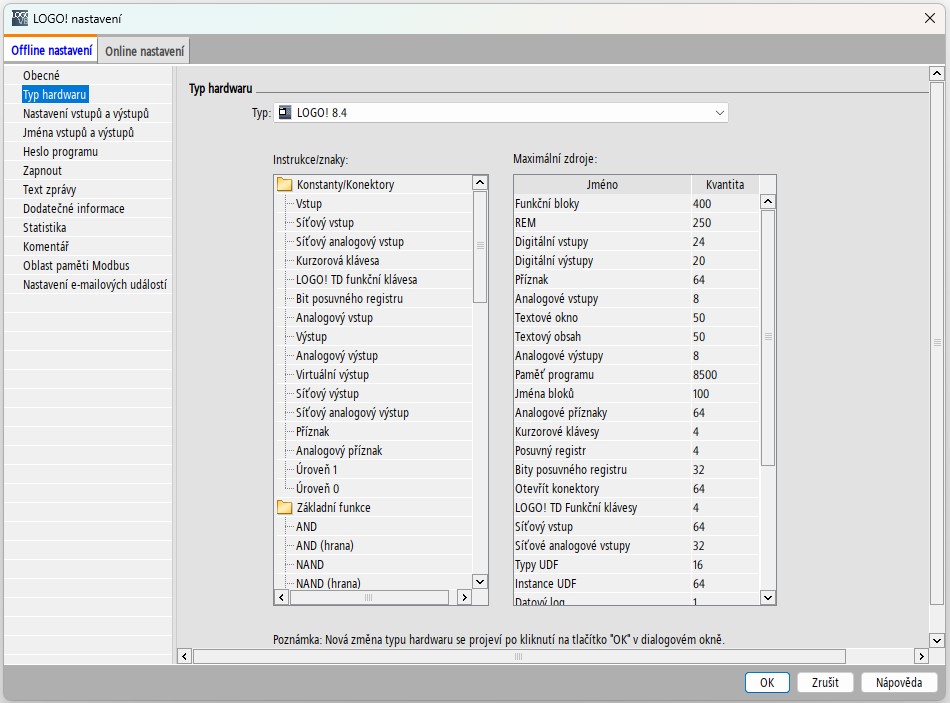The width and height of the screenshot is (950, 703).
Task: Select Obecné in the settings list
Action: pyautogui.click(x=41, y=76)
